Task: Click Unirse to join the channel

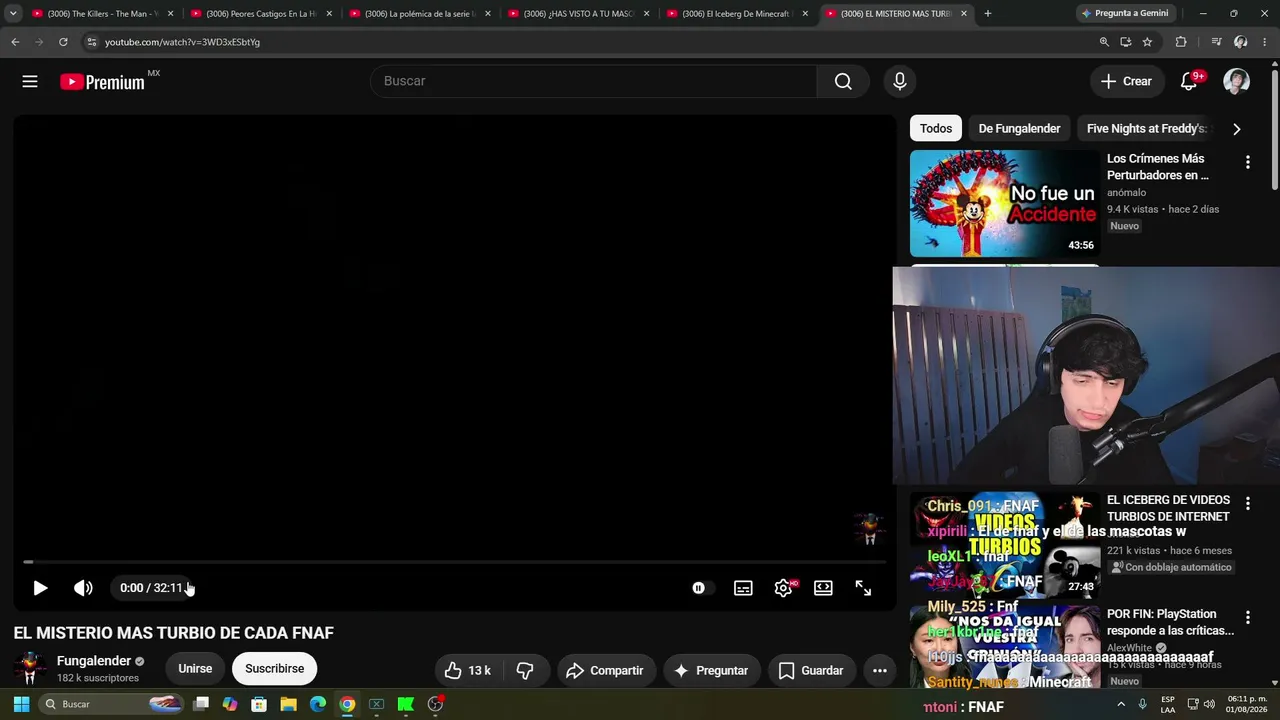Action: [195, 669]
